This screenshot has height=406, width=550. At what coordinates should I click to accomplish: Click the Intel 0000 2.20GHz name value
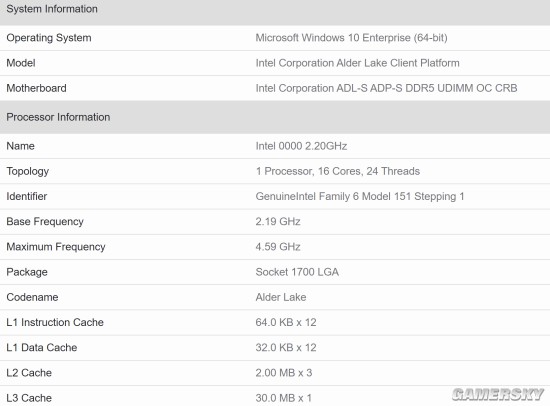point(301,146)
